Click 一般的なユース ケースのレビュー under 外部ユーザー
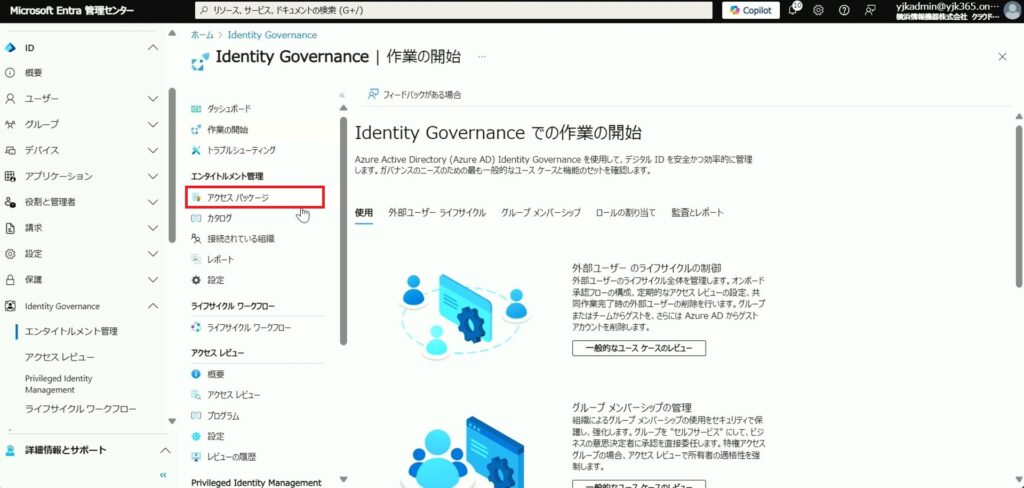Screen dimensions: 1024x488 (639, 348)
